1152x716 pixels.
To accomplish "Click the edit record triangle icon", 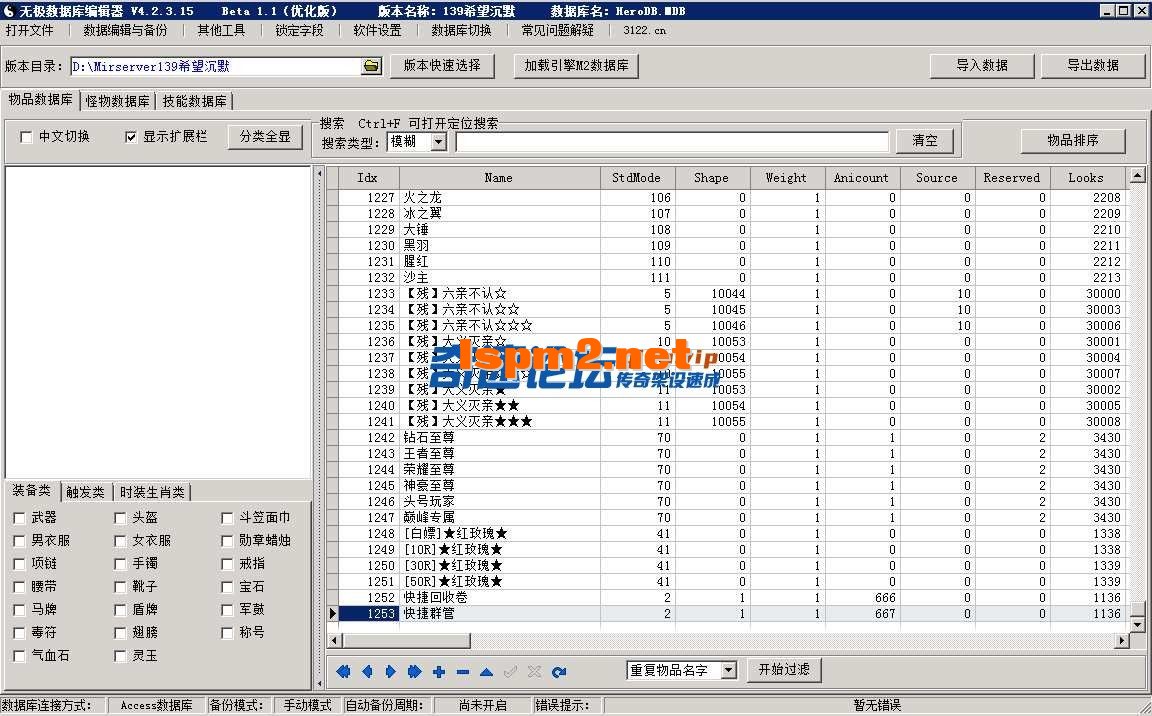I will coord(486,672).
